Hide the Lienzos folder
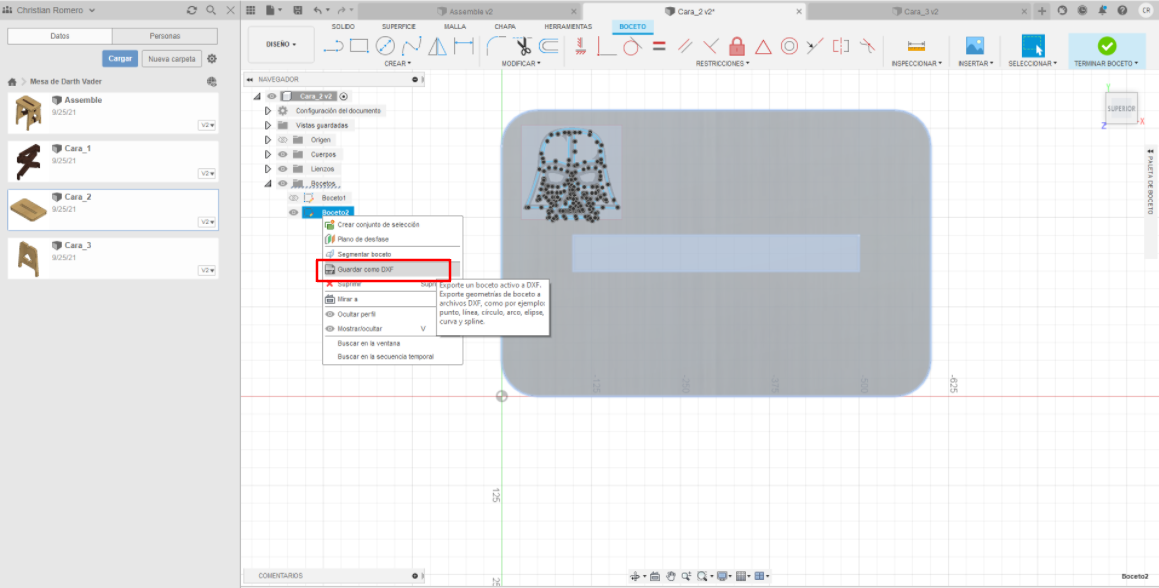 [282, 169]
